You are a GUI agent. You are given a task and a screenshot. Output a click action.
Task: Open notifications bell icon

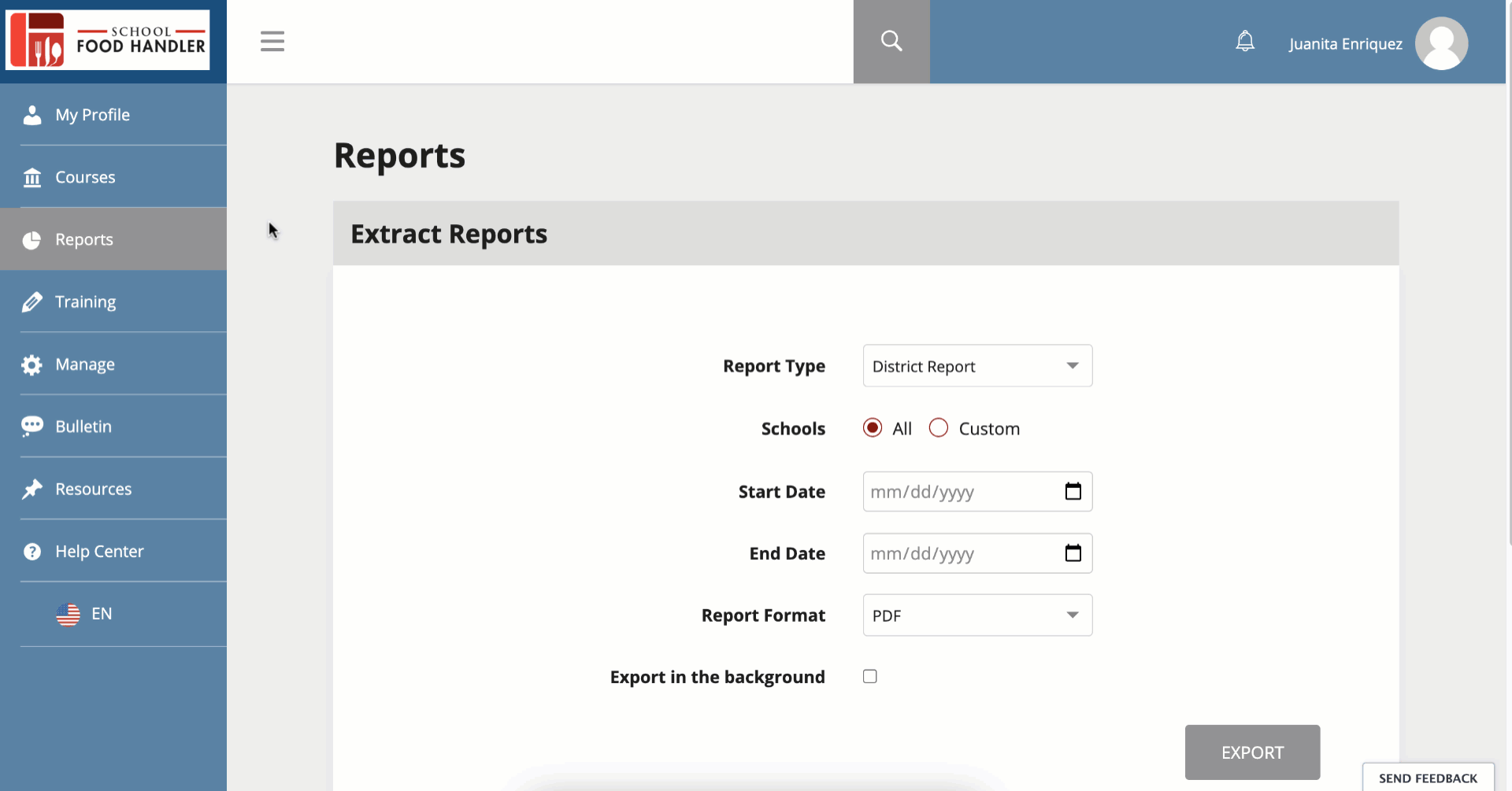(x=1245, y=41)
